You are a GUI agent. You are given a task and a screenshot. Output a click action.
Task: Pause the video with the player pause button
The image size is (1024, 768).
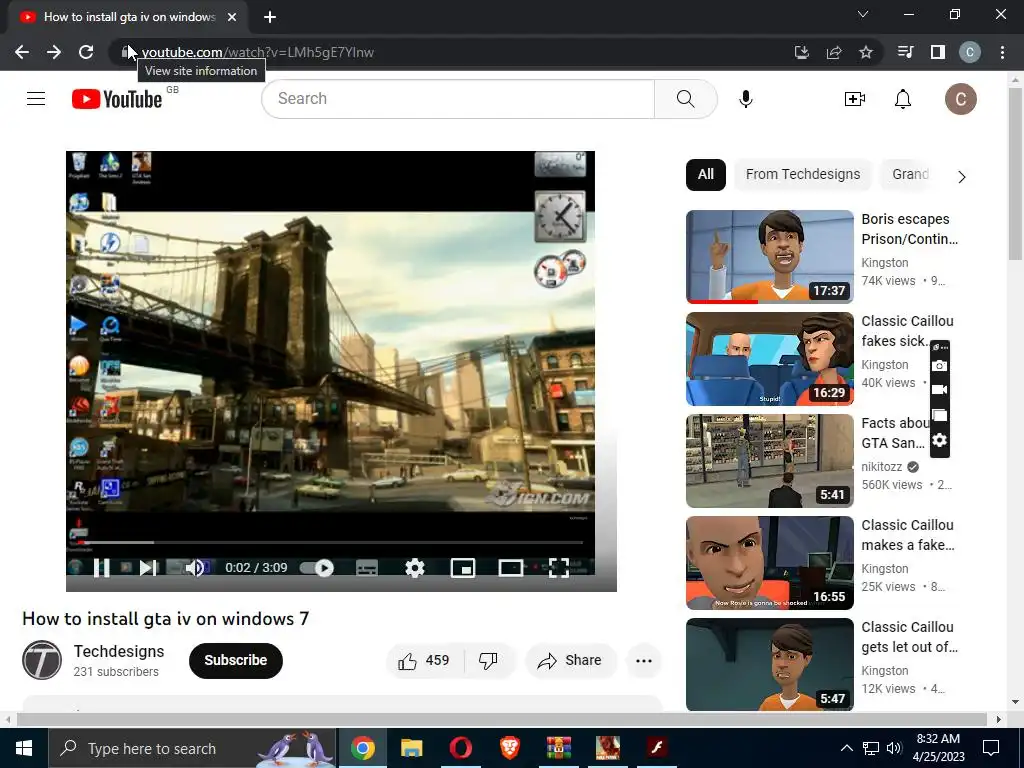click(x=101, y=568)
